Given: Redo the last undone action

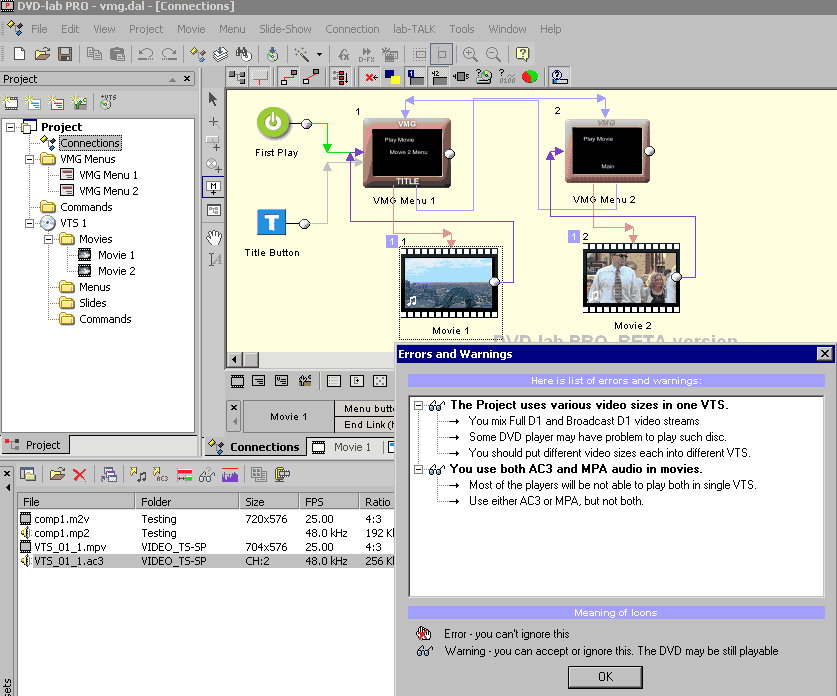Looking at the screenshot, I should click(169, 54).
